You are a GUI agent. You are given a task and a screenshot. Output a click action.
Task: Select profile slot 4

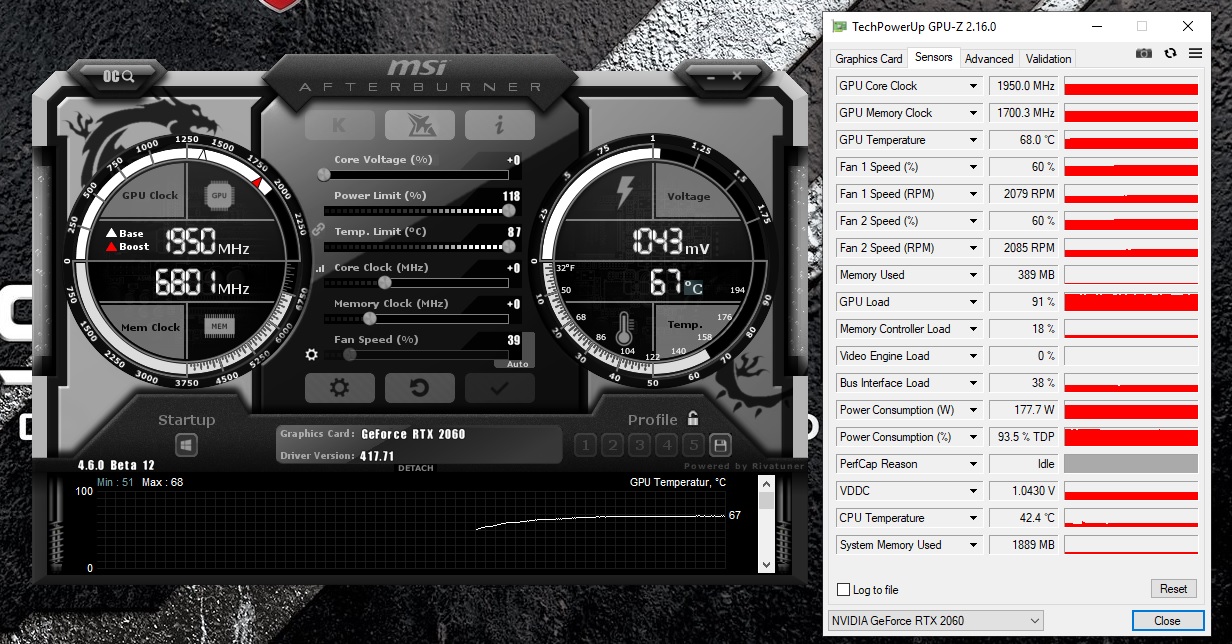point(667,445)
